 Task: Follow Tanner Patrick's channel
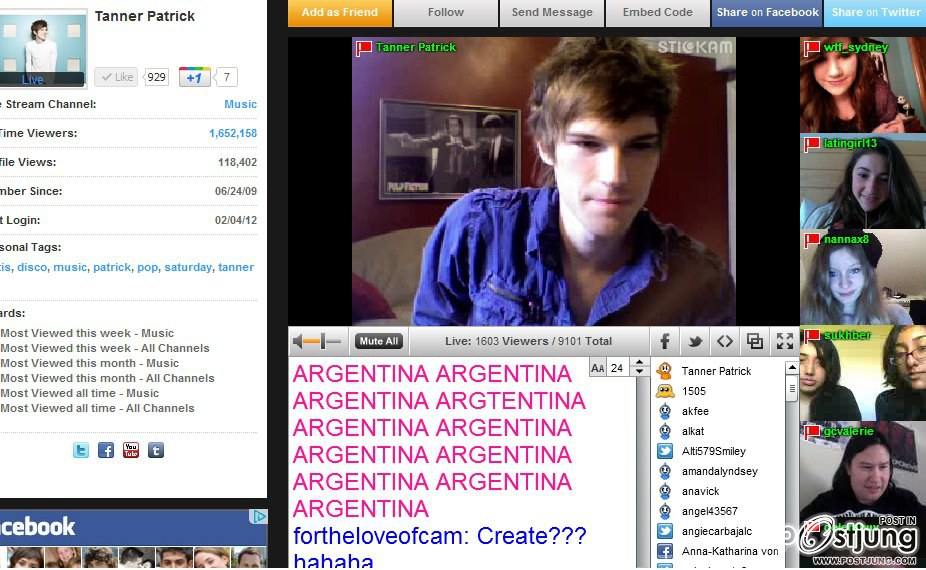(445, 12)
